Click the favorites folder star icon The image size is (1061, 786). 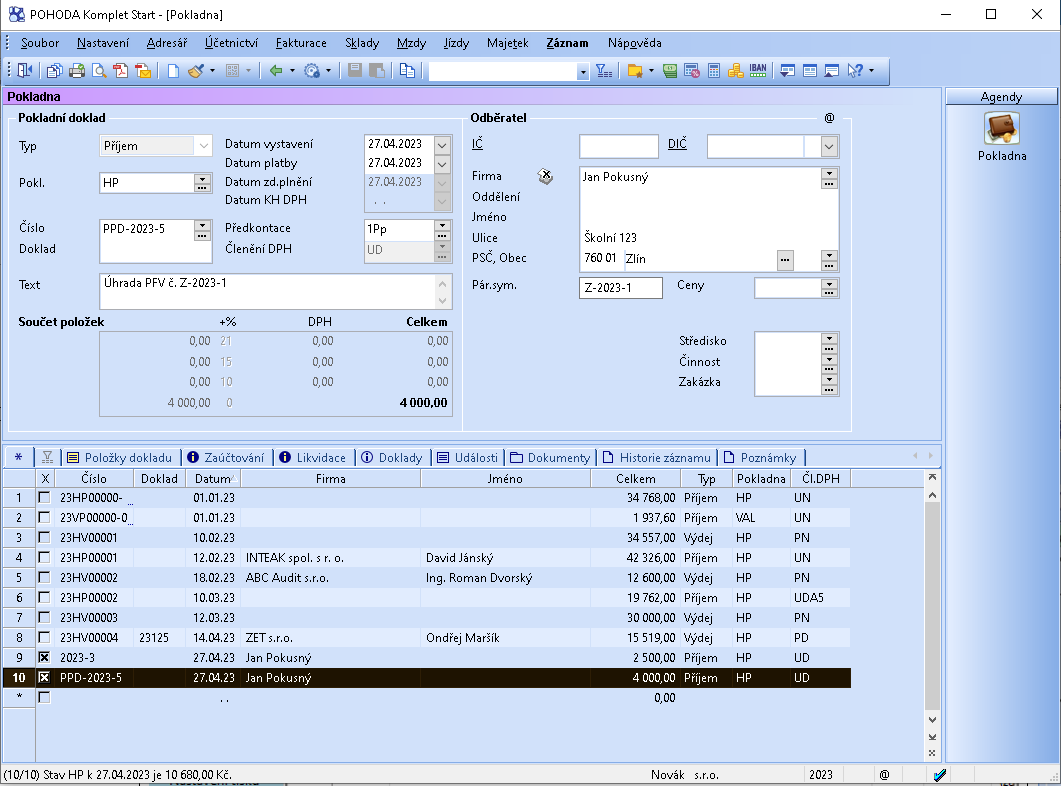pyautogui.click(x=635, y=70)
